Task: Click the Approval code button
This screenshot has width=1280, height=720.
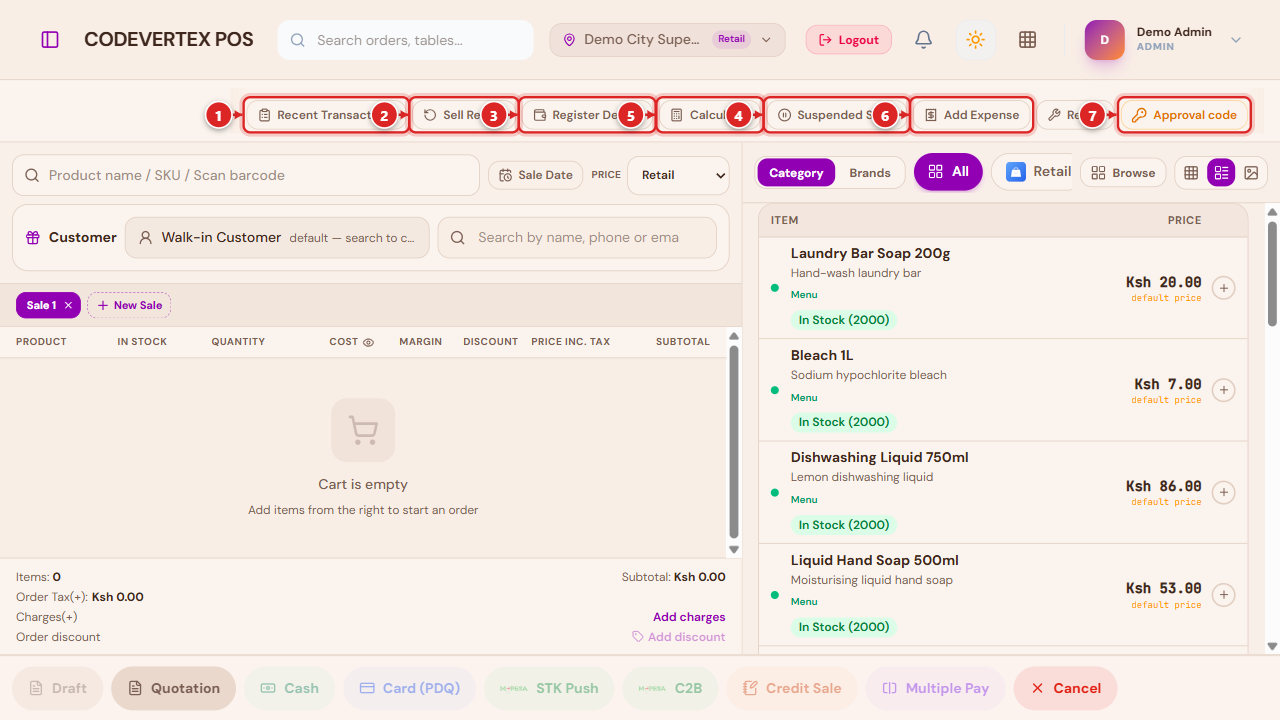Action: pyautogui.click(x=1184, y=115)
